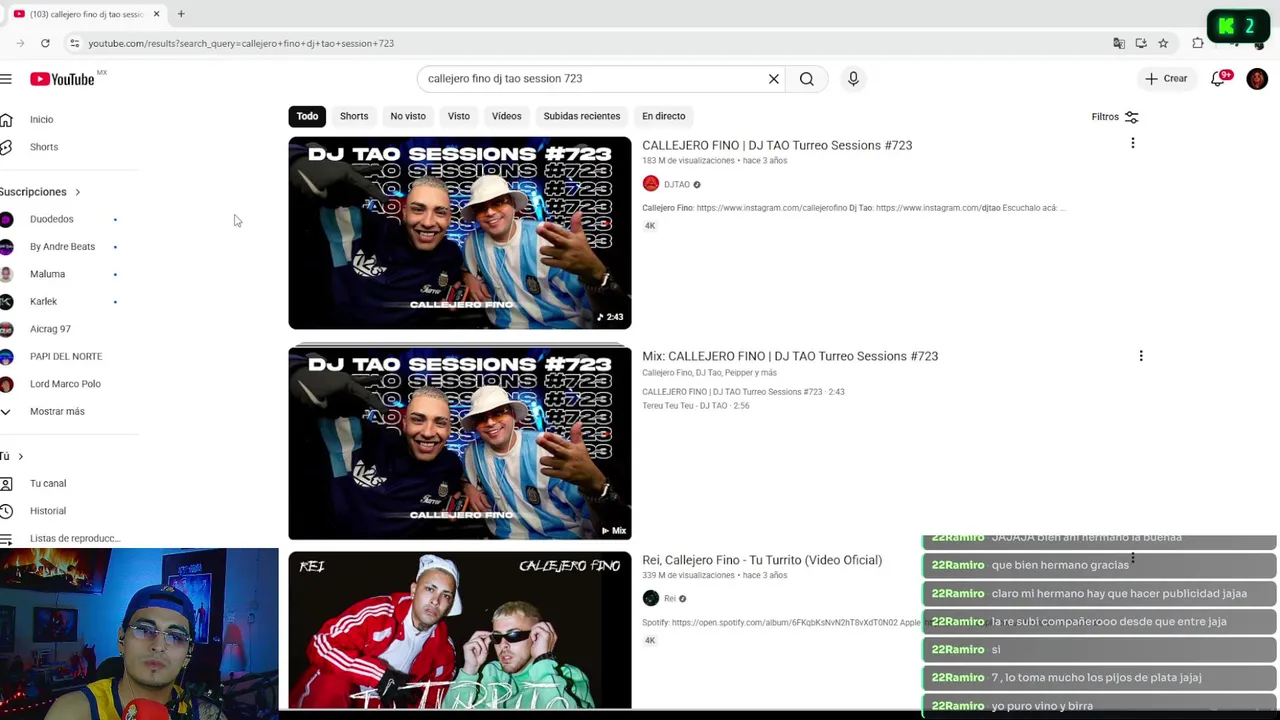
Task: Click the magnifier search button
Action: (x=806, y=79)
